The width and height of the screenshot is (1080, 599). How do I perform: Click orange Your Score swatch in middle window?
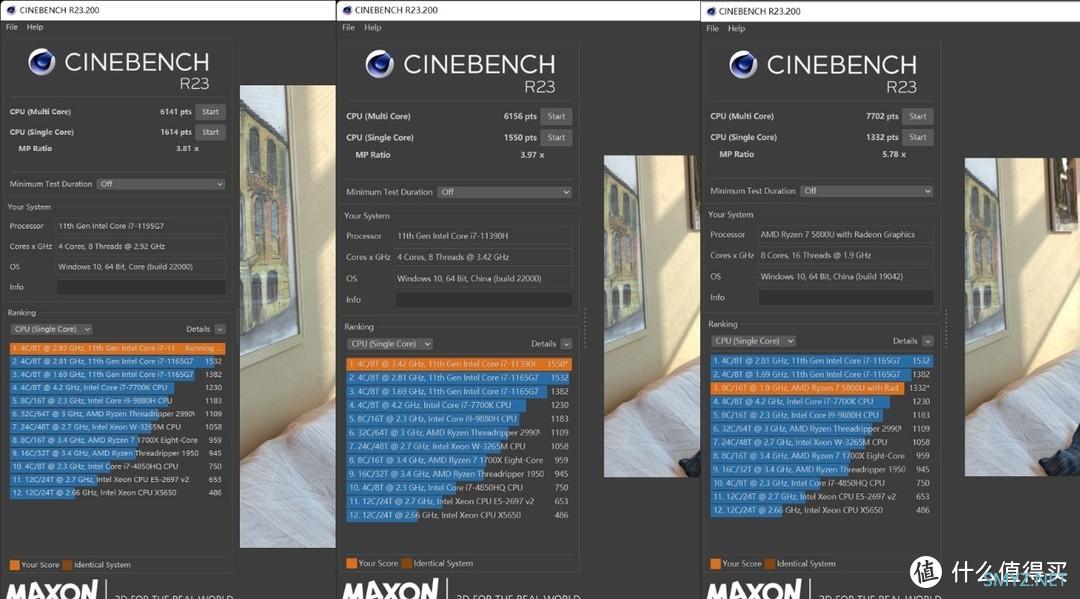pyautogui.click(x=351, y=563)
